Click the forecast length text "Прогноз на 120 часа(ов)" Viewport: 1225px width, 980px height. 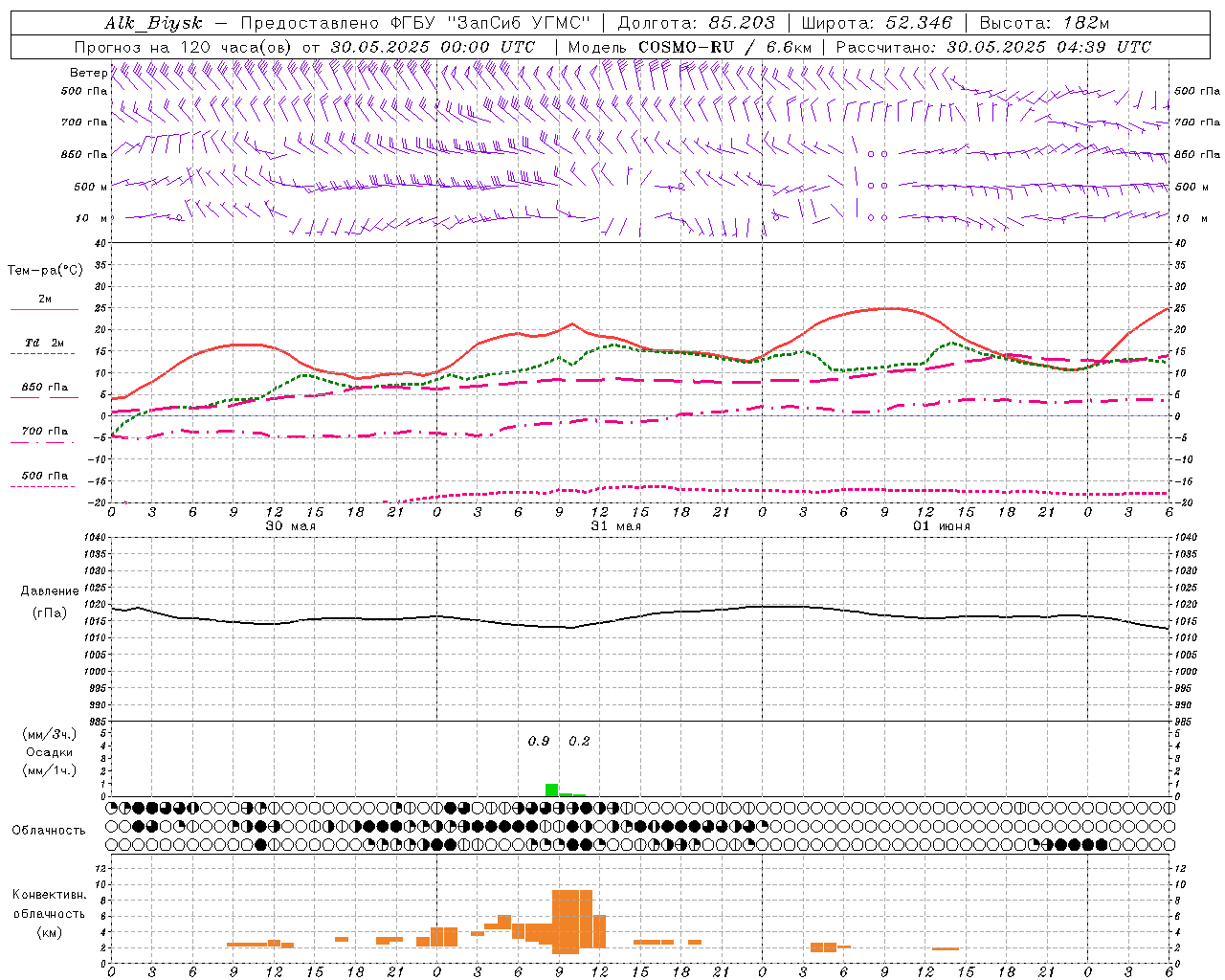[x=184, y=47]
